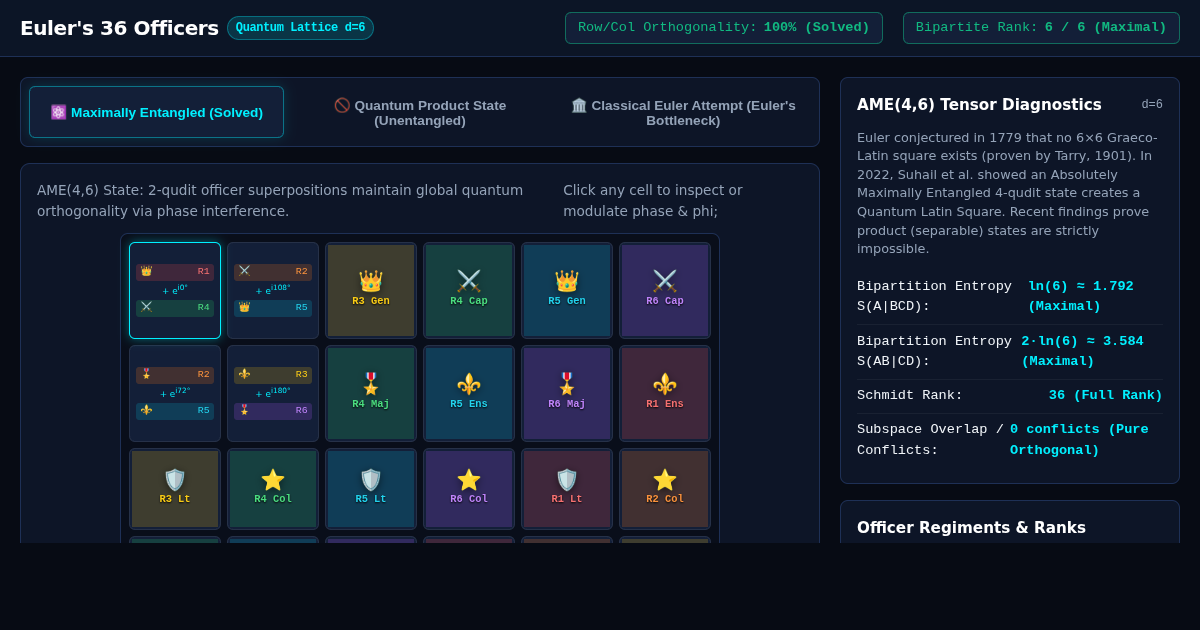Select the R5 Gen crown cell
1200x630 pixels.
tap(567, 291)
